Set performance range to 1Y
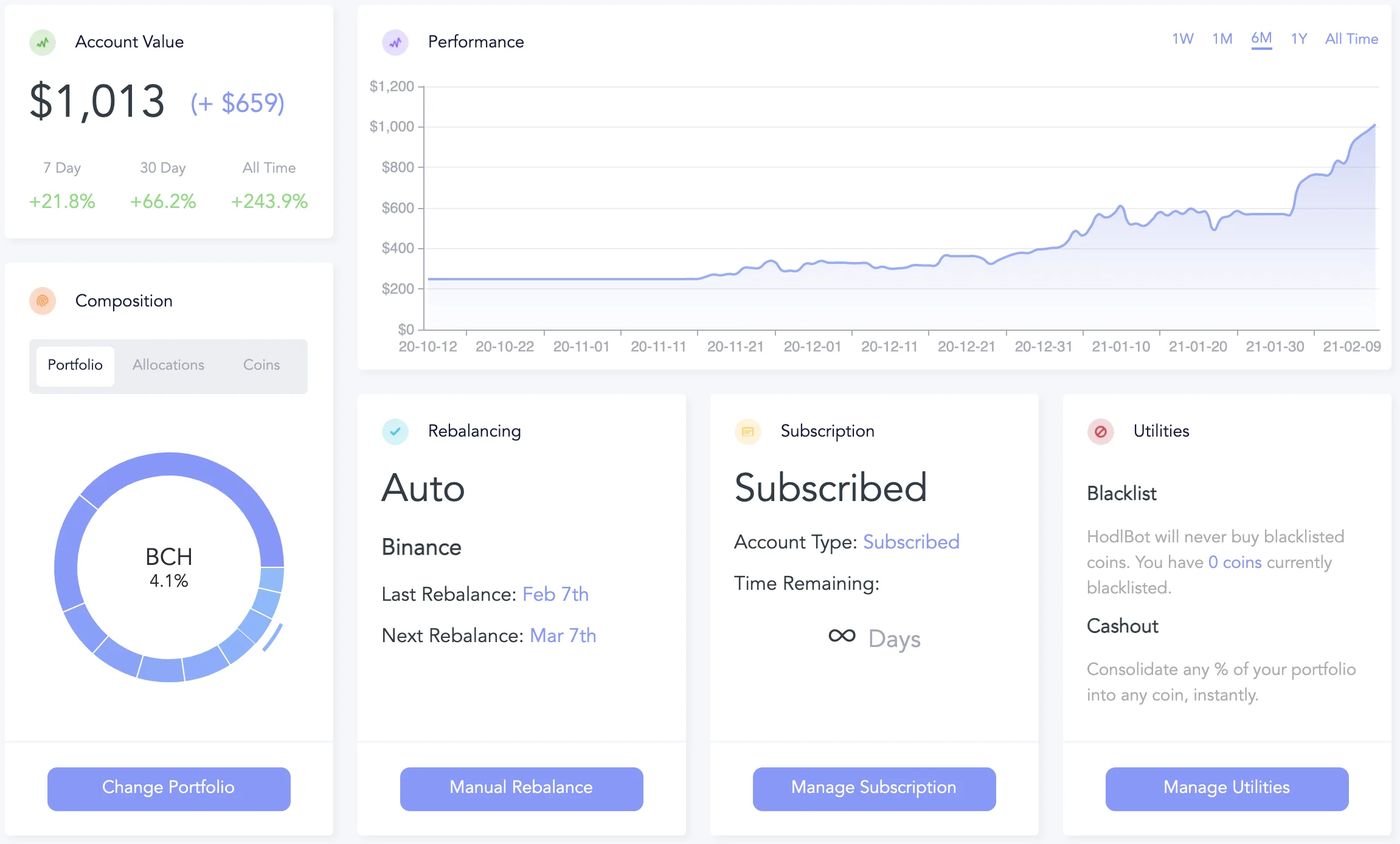 (1299, 39)
